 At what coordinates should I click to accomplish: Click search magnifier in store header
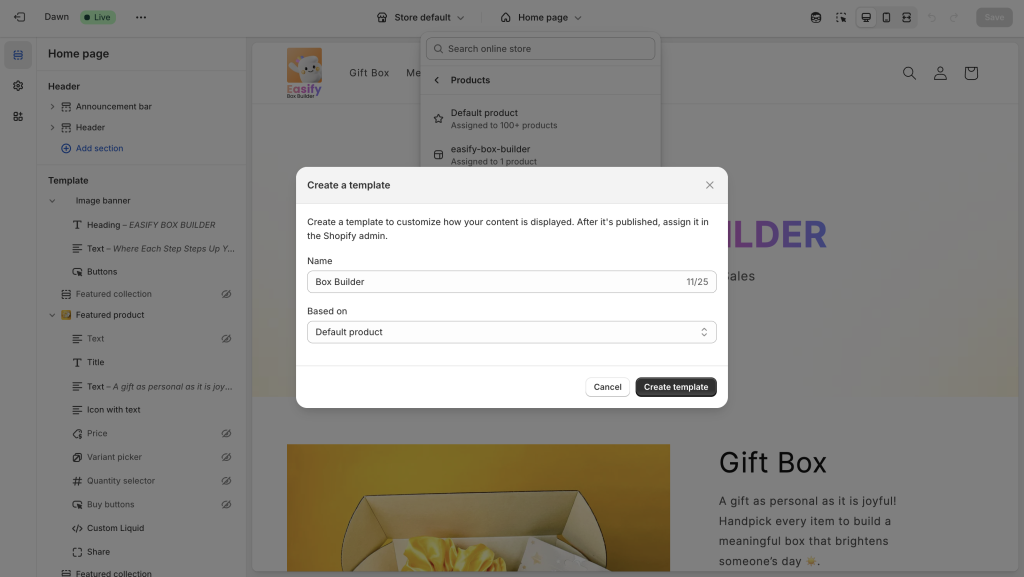[909, 73]
